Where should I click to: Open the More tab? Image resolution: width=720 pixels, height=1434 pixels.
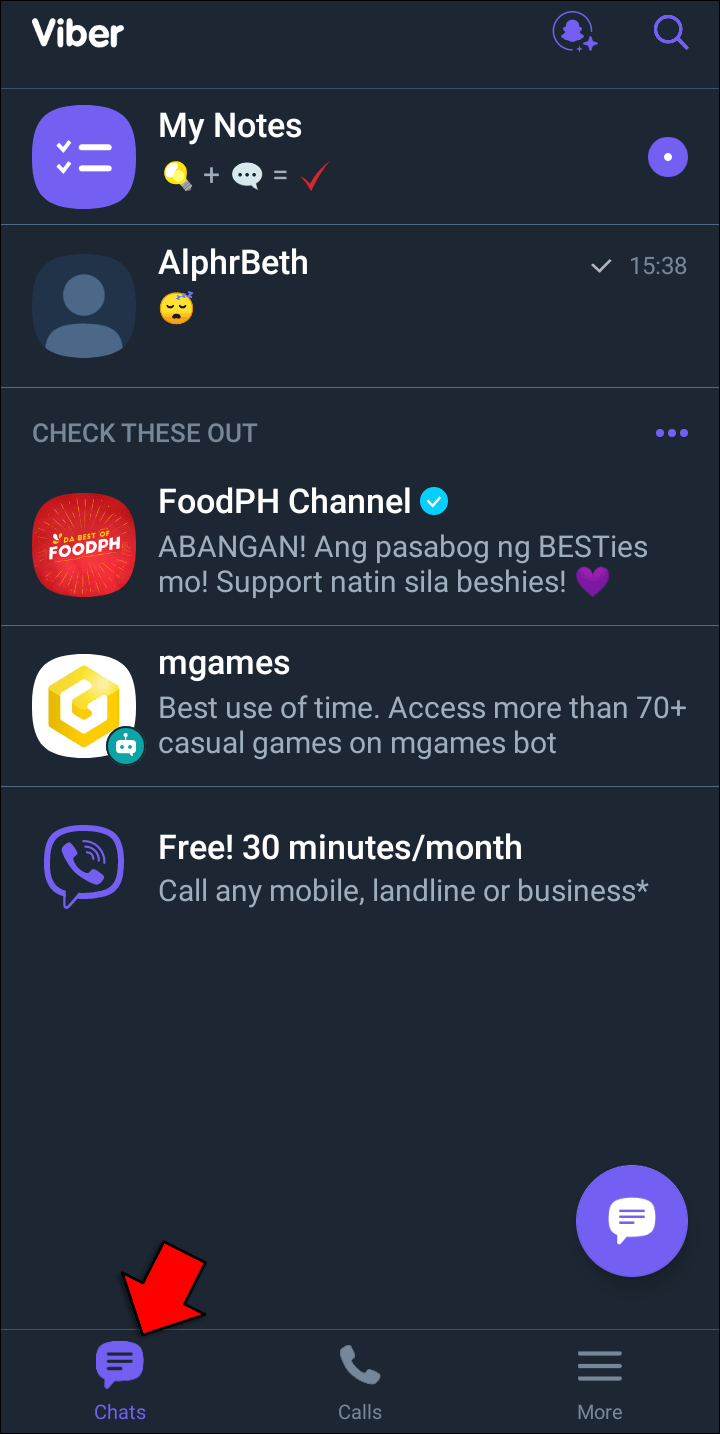(599, 1382)
